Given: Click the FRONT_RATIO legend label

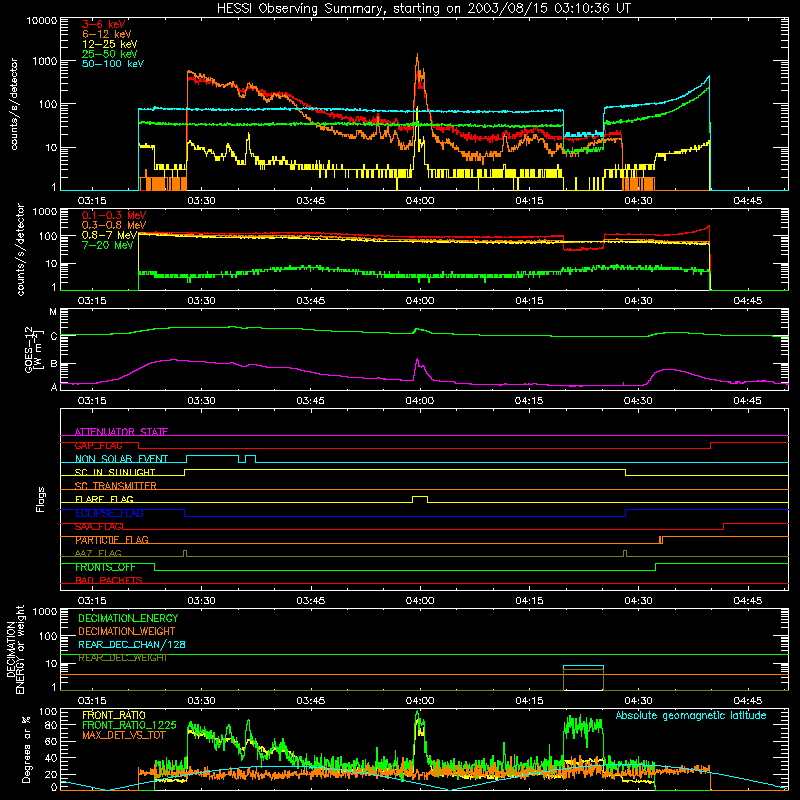Looking at the screenshot, I should (x=114, y=715).
